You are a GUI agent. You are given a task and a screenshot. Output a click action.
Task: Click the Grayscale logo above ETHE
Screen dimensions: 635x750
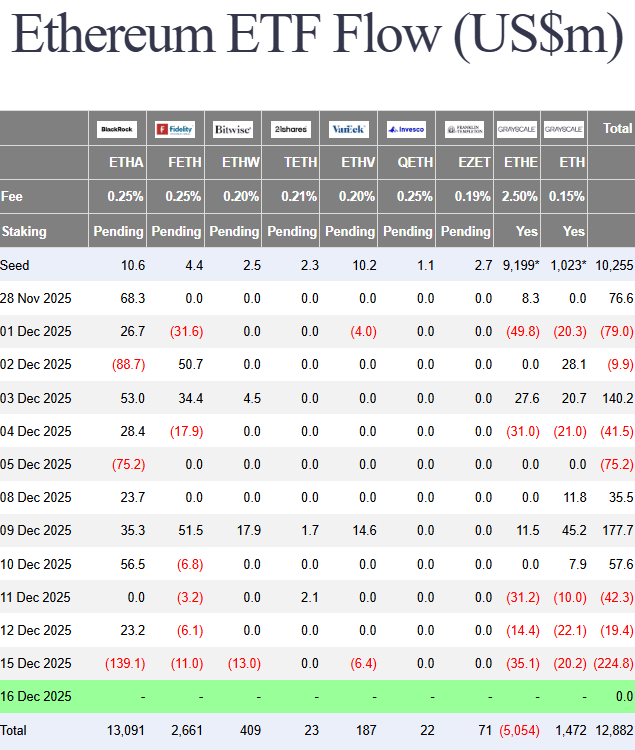517,129
